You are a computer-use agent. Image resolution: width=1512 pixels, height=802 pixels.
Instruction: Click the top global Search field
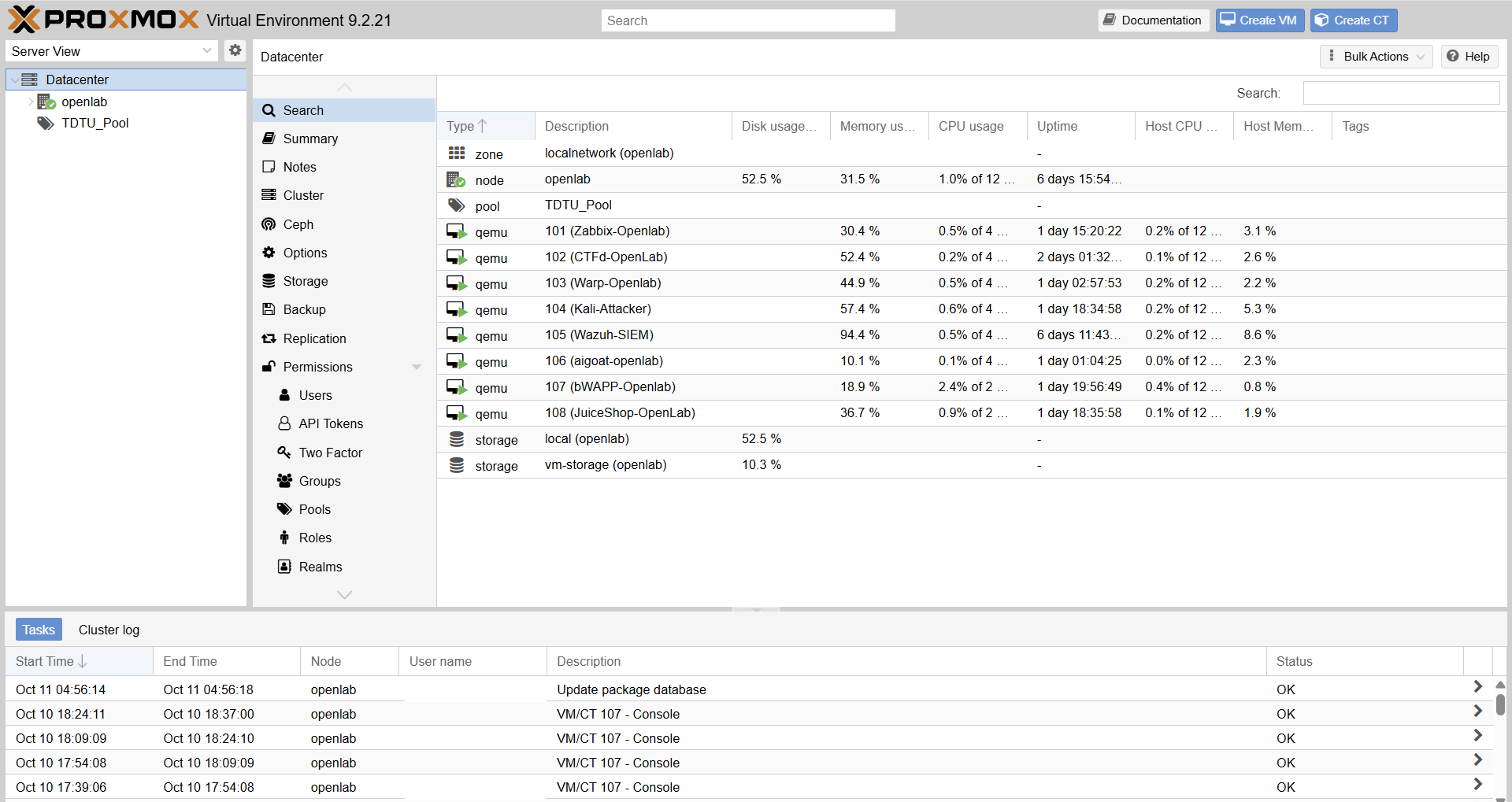(748, 20)
